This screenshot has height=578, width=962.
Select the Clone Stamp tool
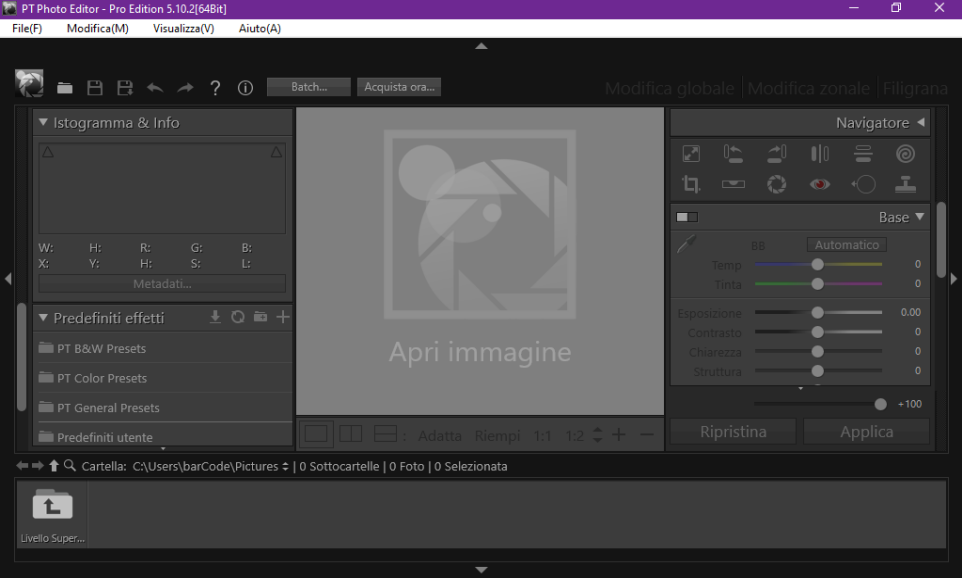(x=906, y=184)
